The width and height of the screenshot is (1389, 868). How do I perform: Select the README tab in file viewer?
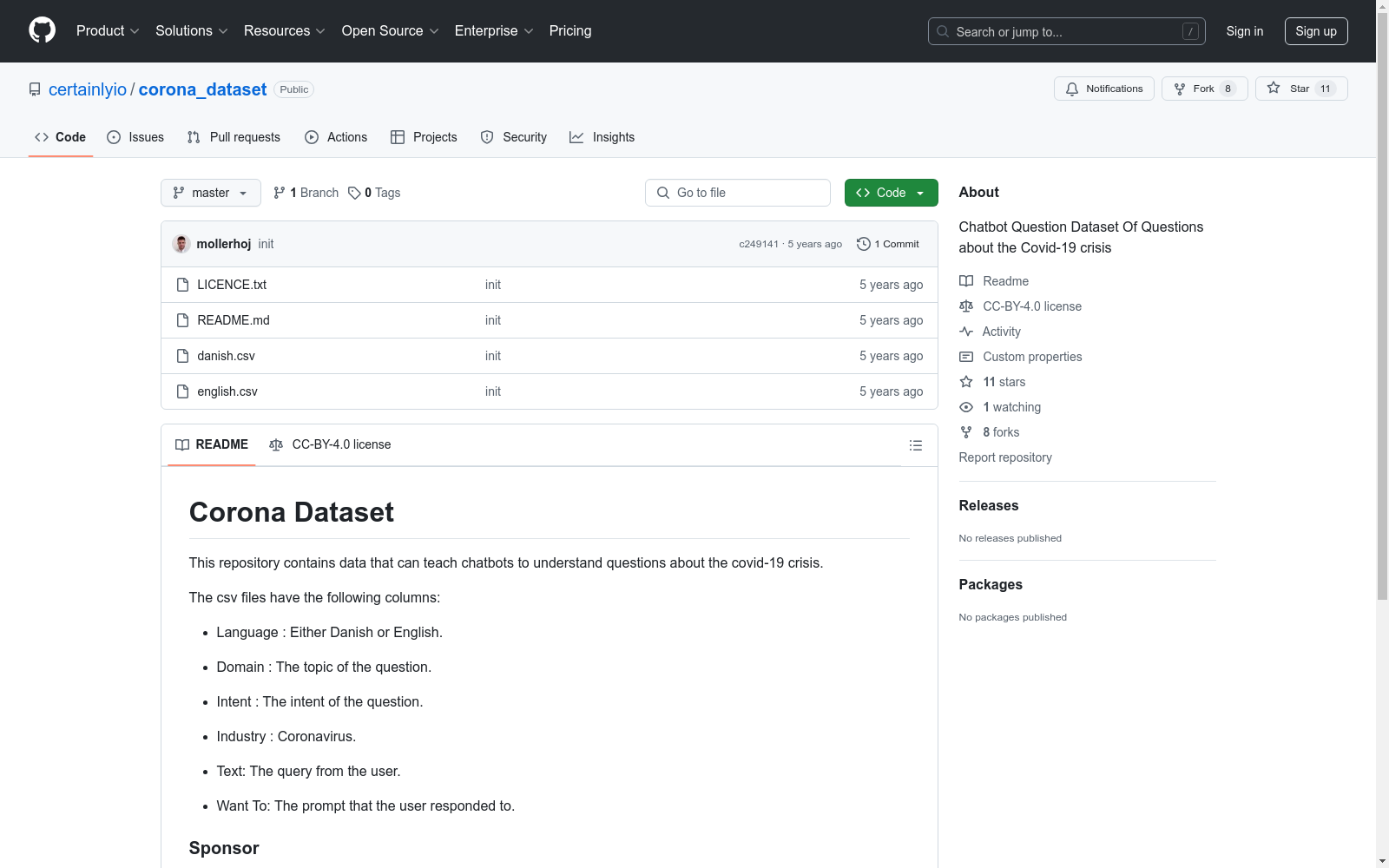[x=212, y=444]
